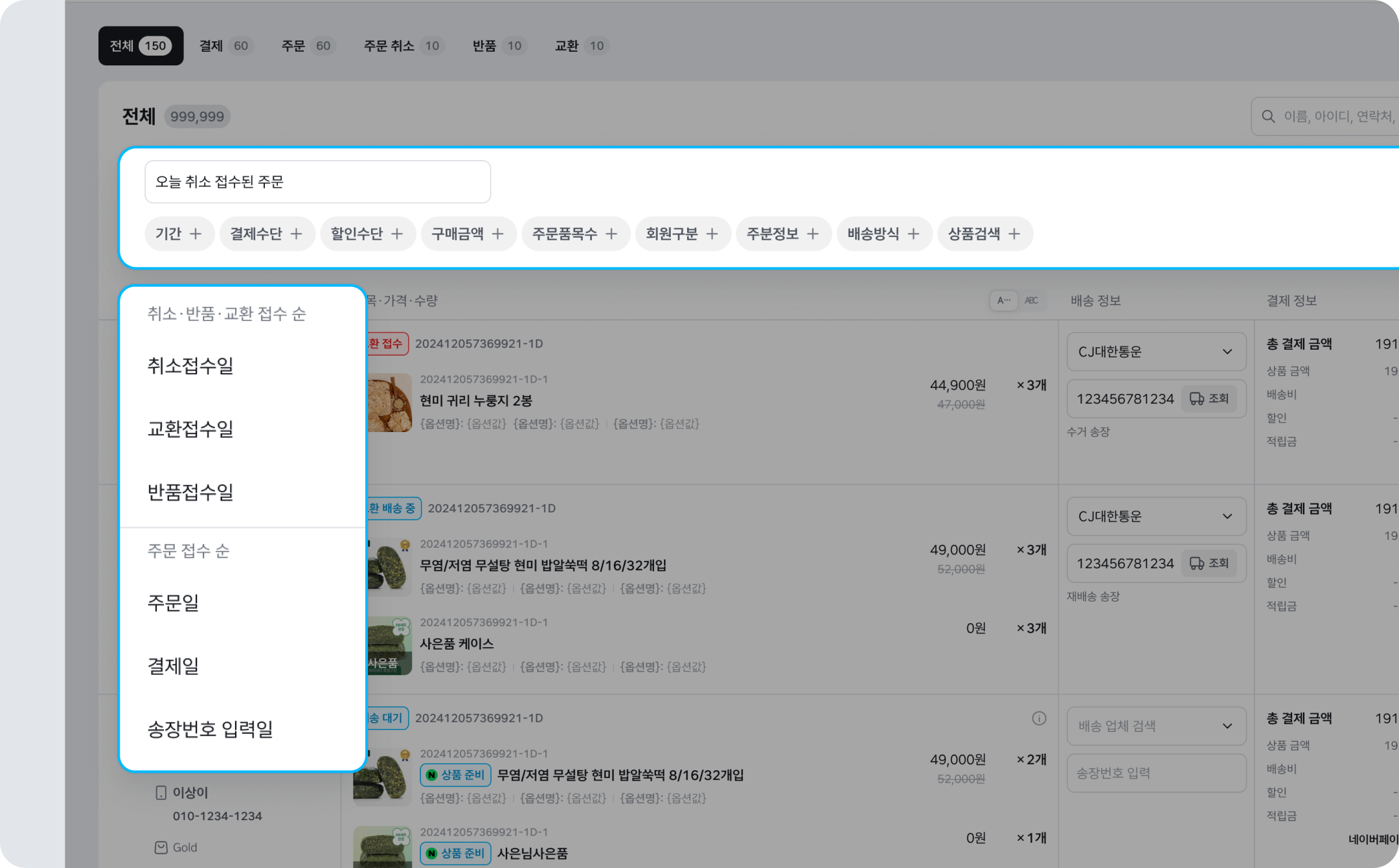Click the info icon beside order 202412057369921-1D
The height and width of the screenshot is (868, 1399).
pyautogui.click(x=1039, y=718)
